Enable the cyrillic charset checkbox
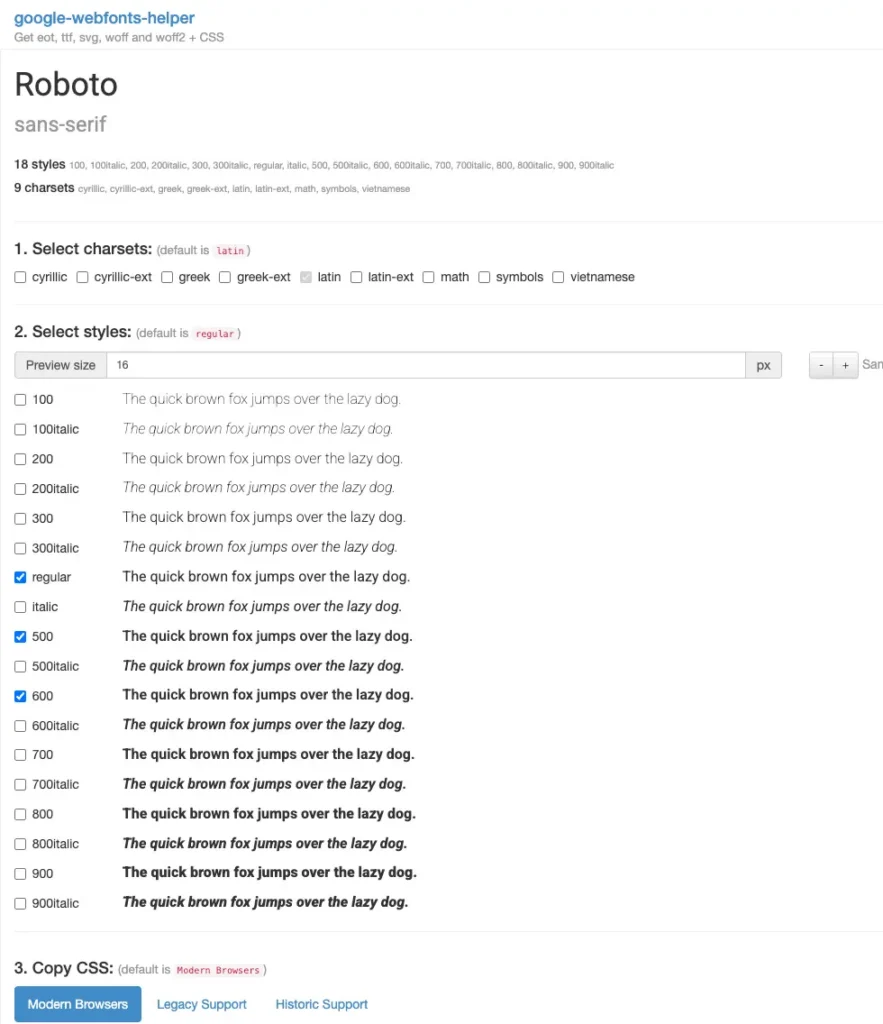The height and width of the screenshot is (1024, 883). (20, 277)
